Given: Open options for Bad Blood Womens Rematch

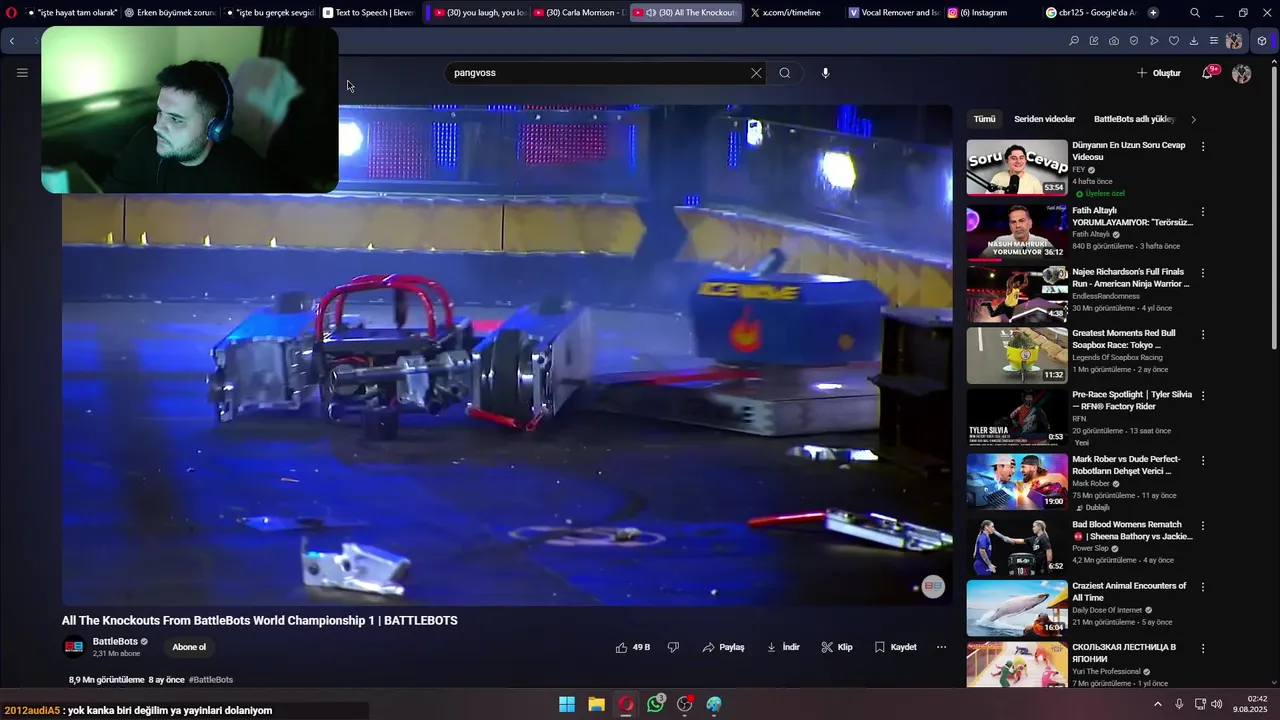Looking at the screenshot, I should [x=1203, y=526].
